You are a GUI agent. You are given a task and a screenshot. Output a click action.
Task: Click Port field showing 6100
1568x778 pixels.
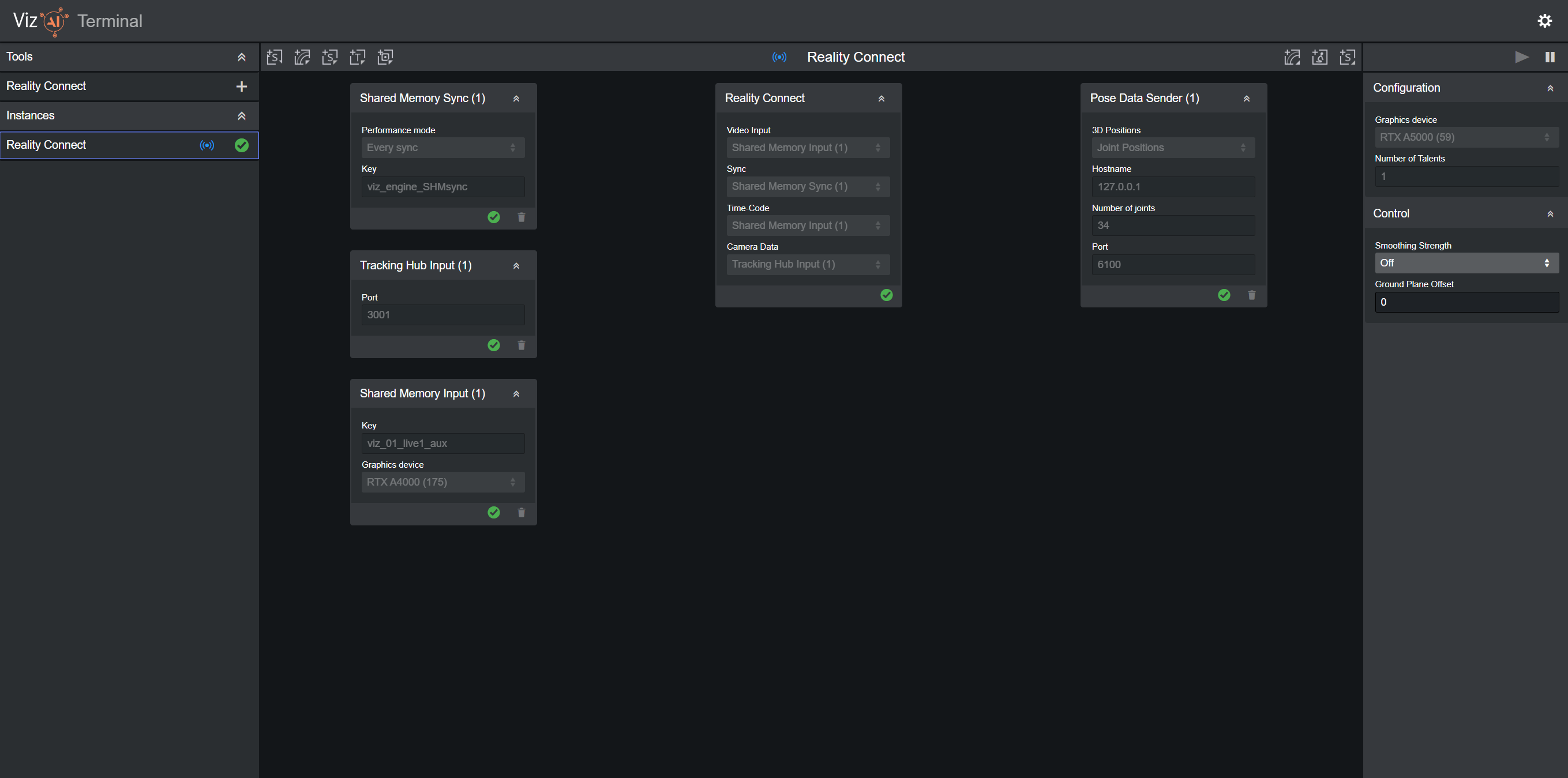1173,265
